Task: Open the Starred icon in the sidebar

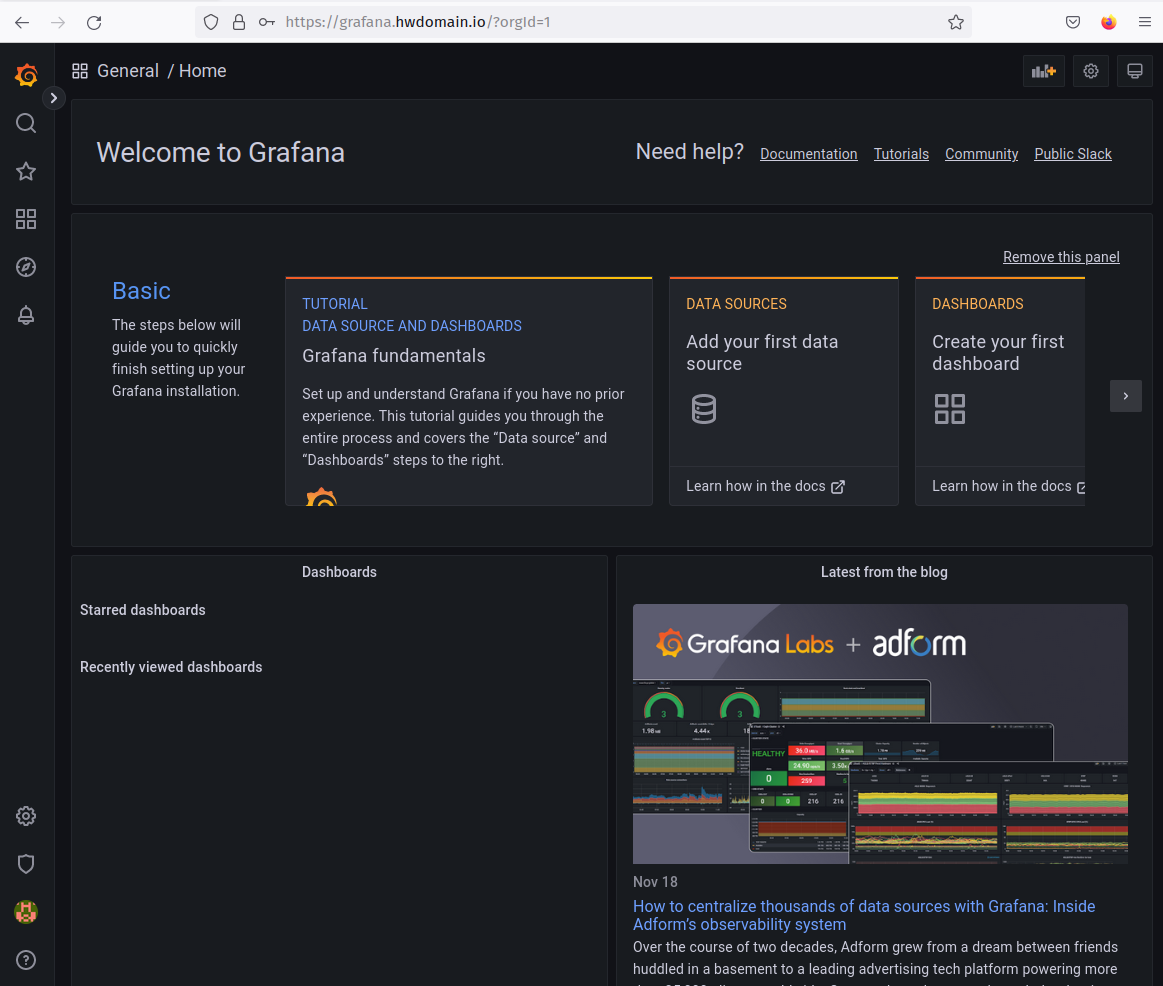Action: (x=26, y=171)
